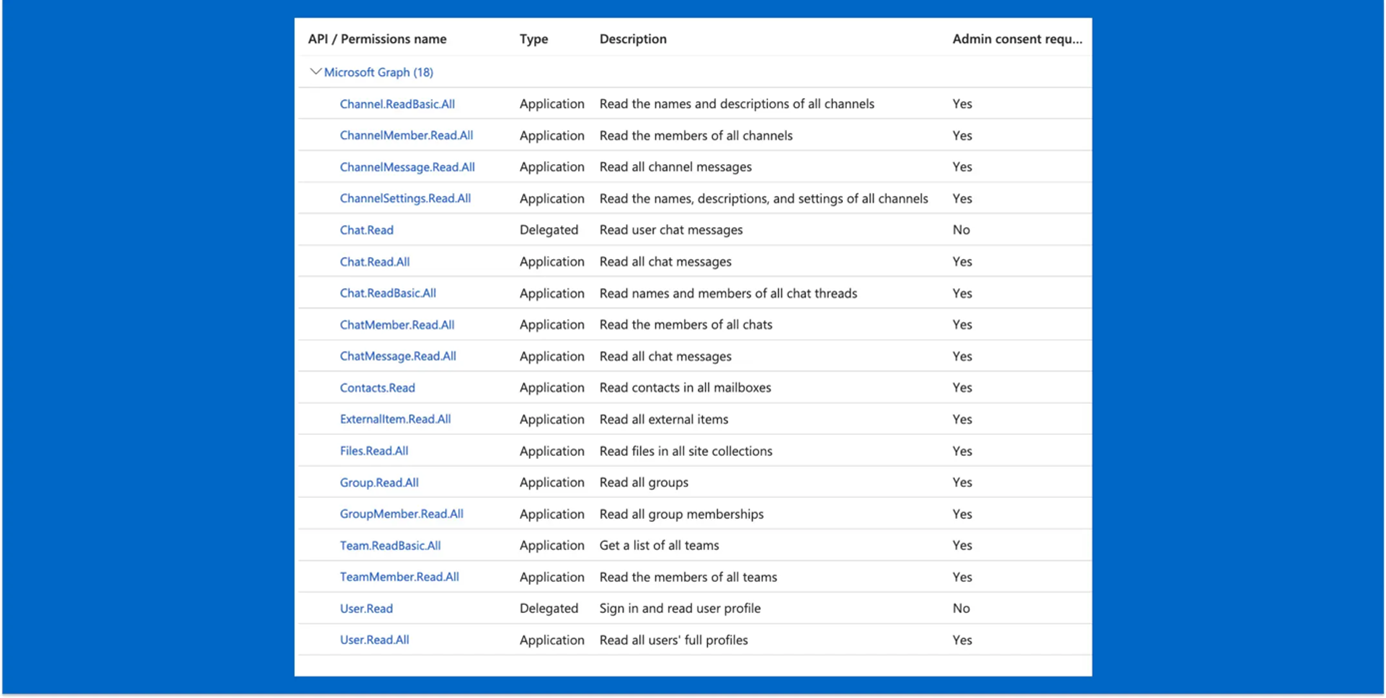Screen dimensions: 1386x698
Task: Click the ChannelMember.Read.All permission
Action: click(406, 136)
